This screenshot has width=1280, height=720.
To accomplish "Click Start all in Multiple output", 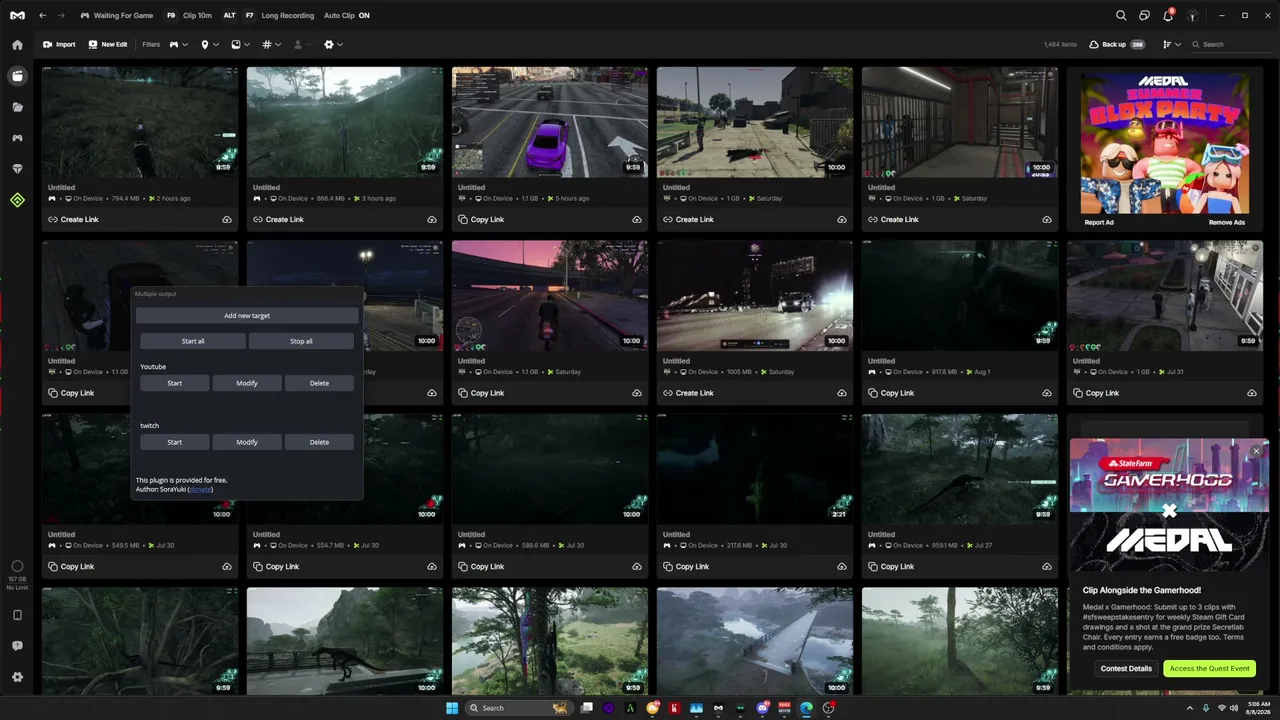I will (193, 341).
